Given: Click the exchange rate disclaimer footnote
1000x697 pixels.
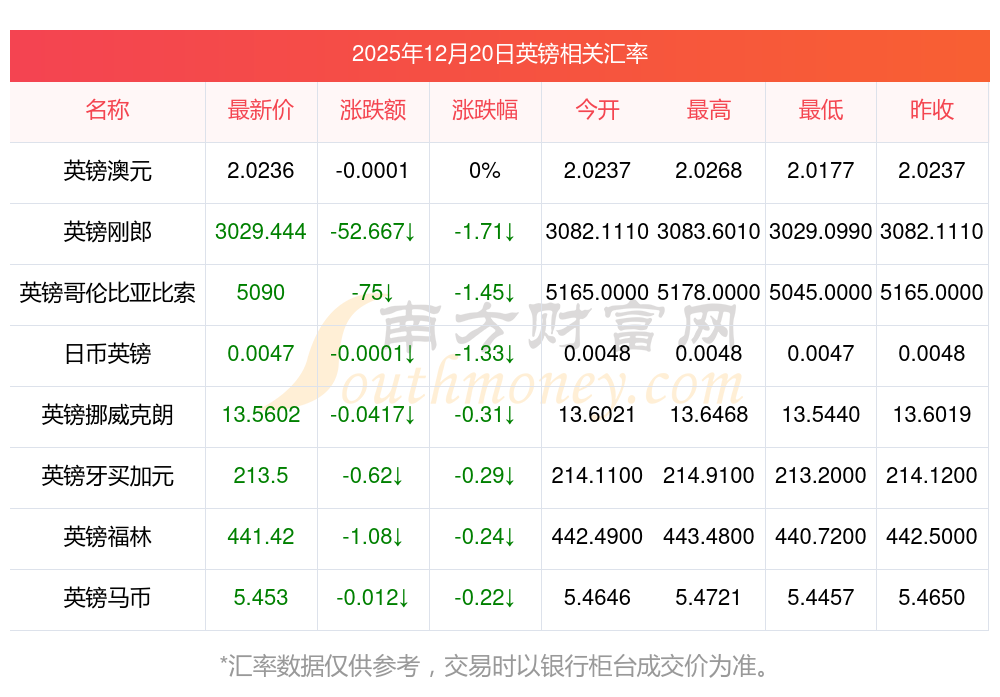Looking at the screenshot, I should (x=500, y=665).
